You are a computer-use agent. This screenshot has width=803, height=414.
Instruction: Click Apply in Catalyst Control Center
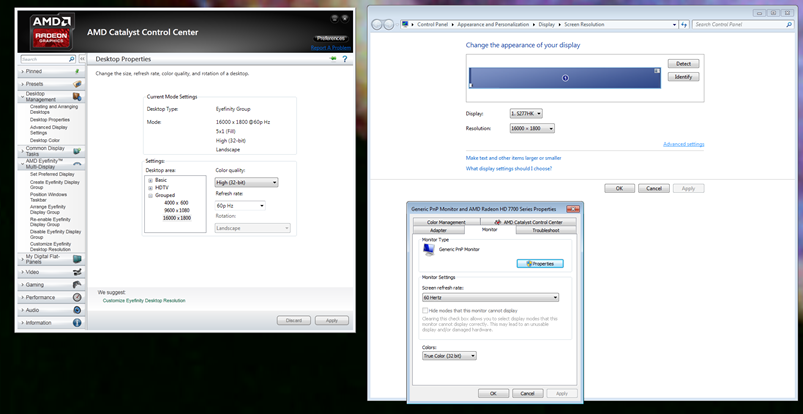click(332, 320)
